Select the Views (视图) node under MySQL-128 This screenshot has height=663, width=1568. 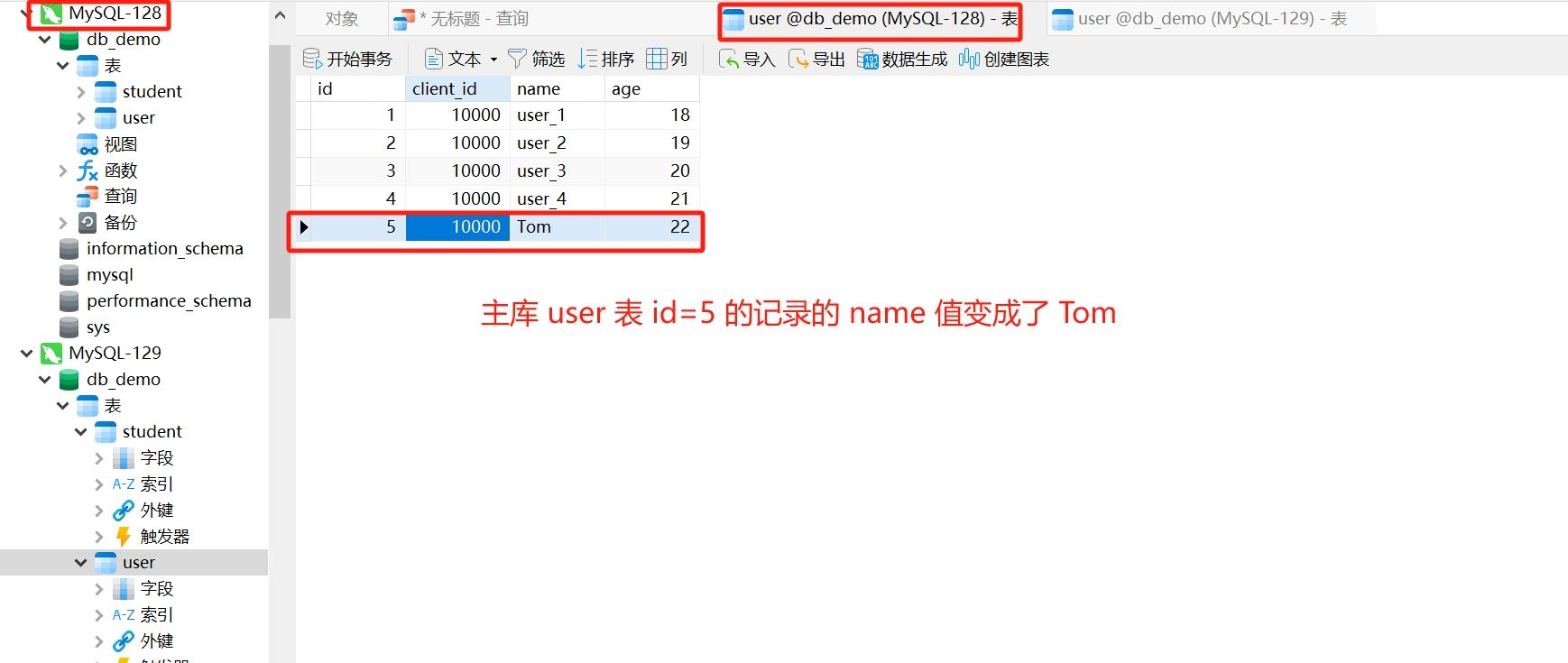click(x=121, y=144)
